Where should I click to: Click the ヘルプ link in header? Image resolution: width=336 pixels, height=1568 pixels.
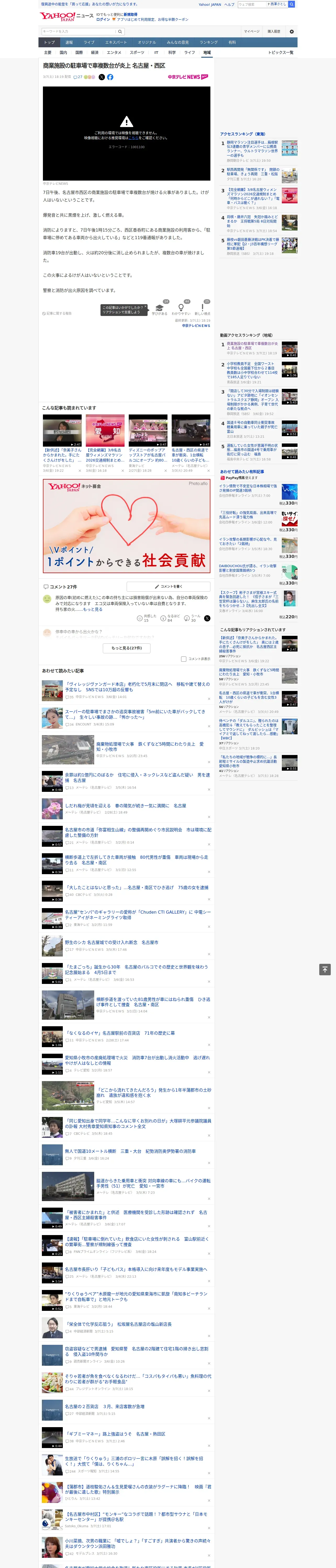coord(229,4)
